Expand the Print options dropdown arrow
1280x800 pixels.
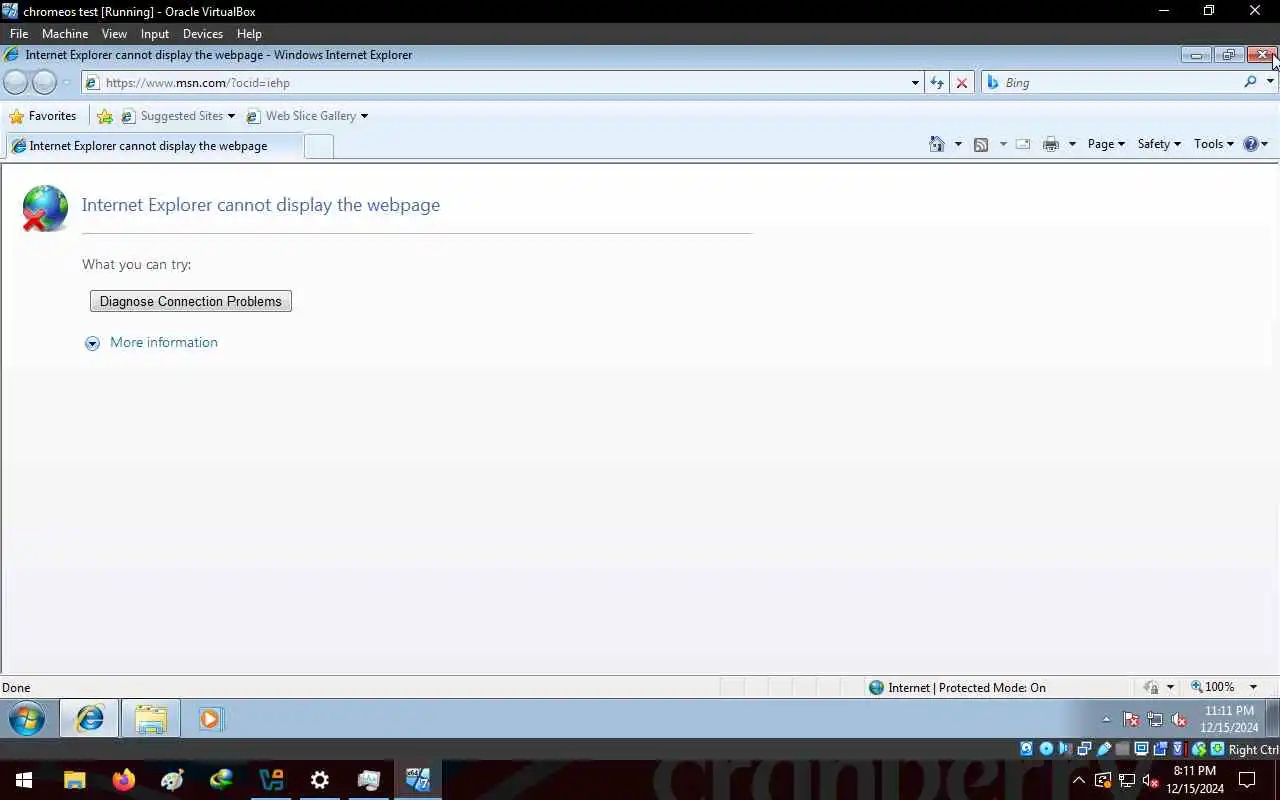[1072, 144]
